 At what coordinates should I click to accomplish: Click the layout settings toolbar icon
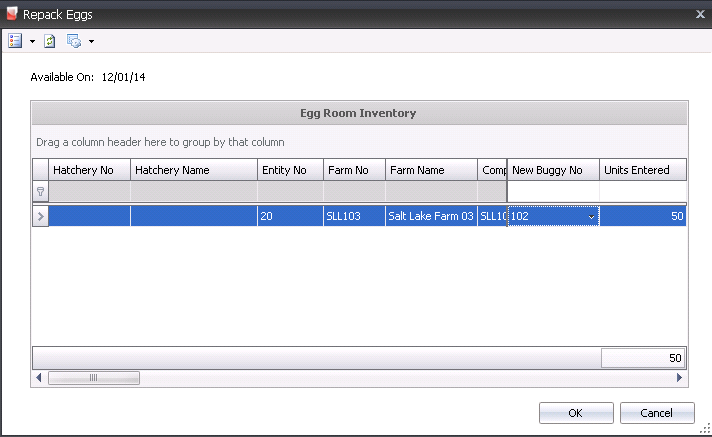coord(74,41)
